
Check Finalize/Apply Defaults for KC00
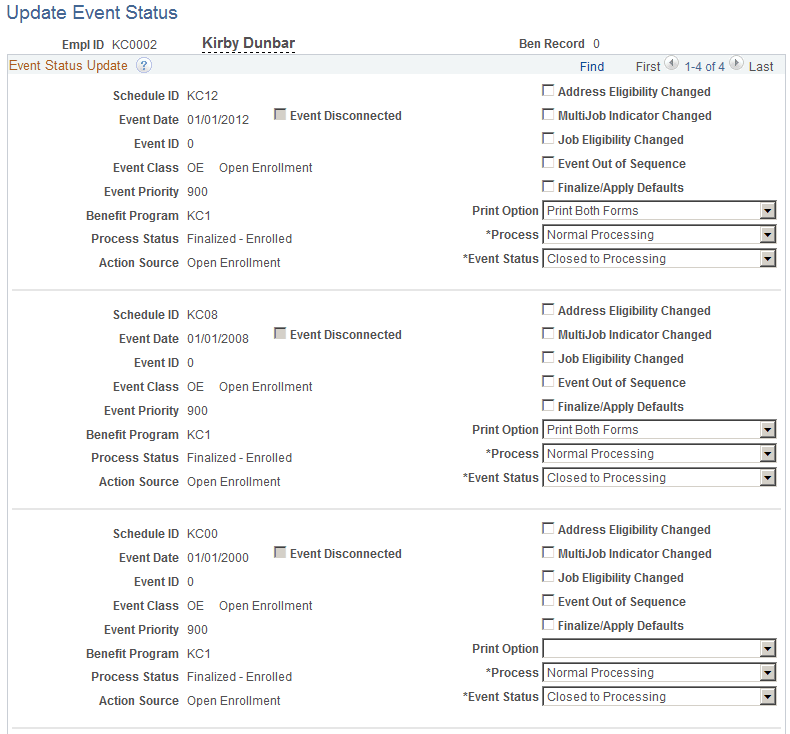point(548,624)
